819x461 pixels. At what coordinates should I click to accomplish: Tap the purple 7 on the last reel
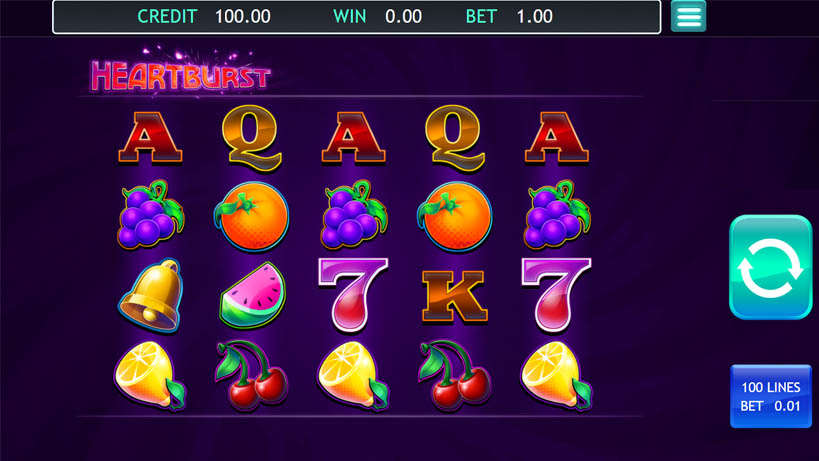(x=556, y=295)
